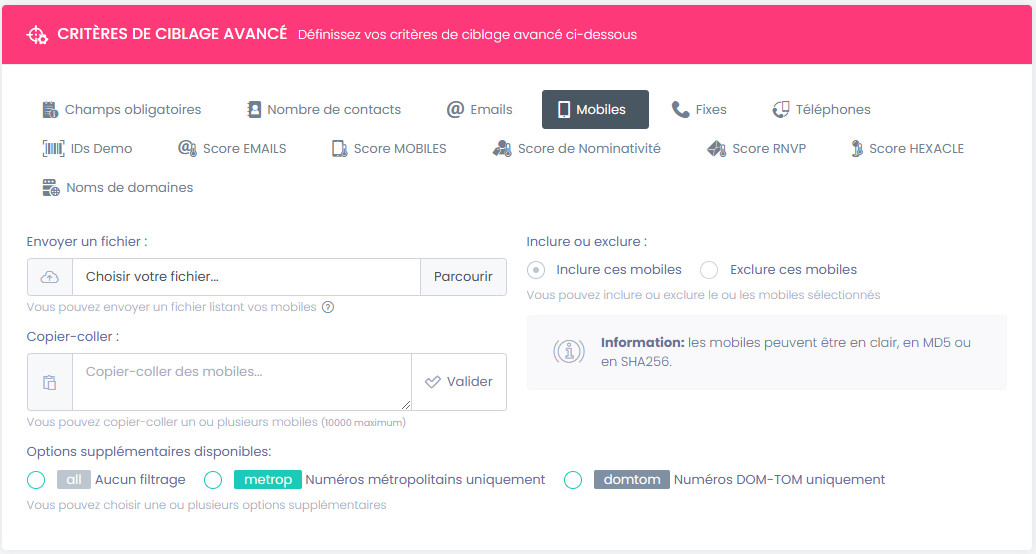Click the help icon beside file upload hint

[x=328, y=307]
